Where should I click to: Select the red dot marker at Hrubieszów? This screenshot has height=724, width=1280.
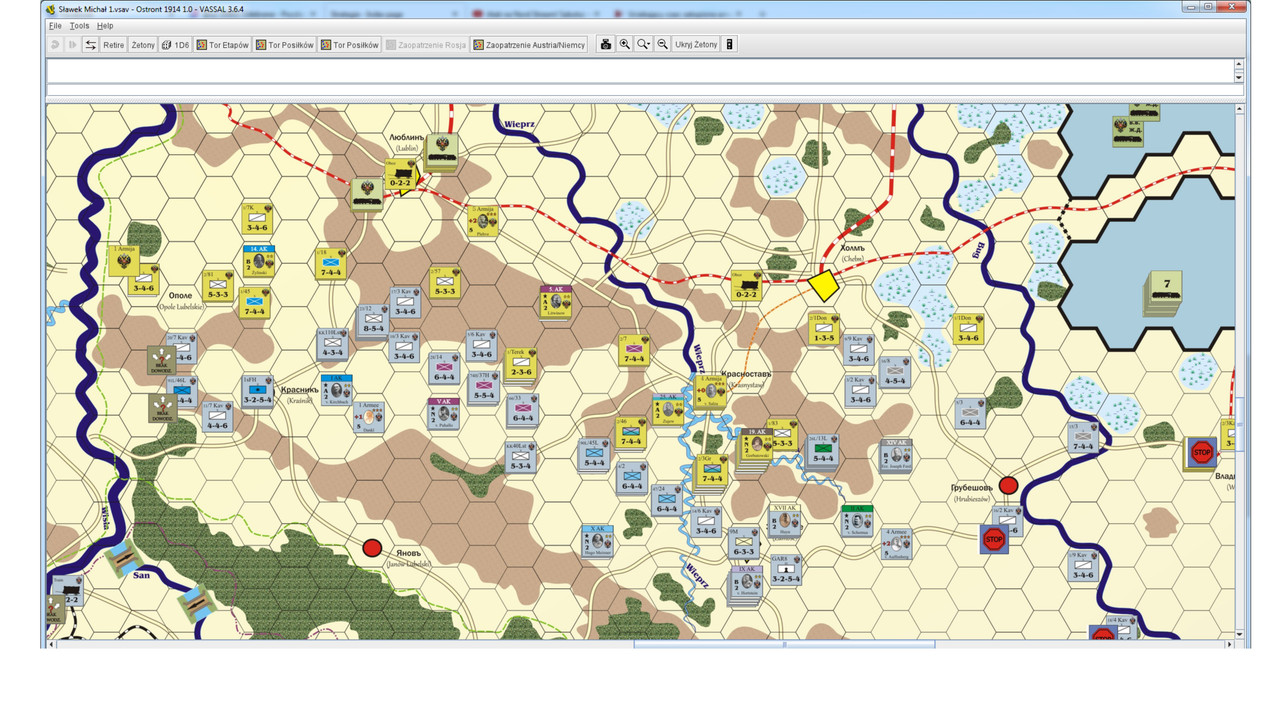1008,486
